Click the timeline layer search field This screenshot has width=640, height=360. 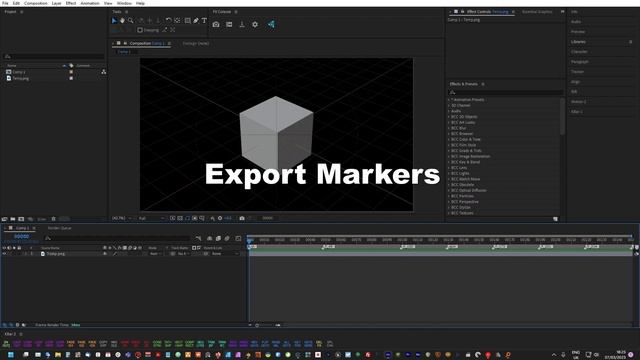tap(116, 238)
